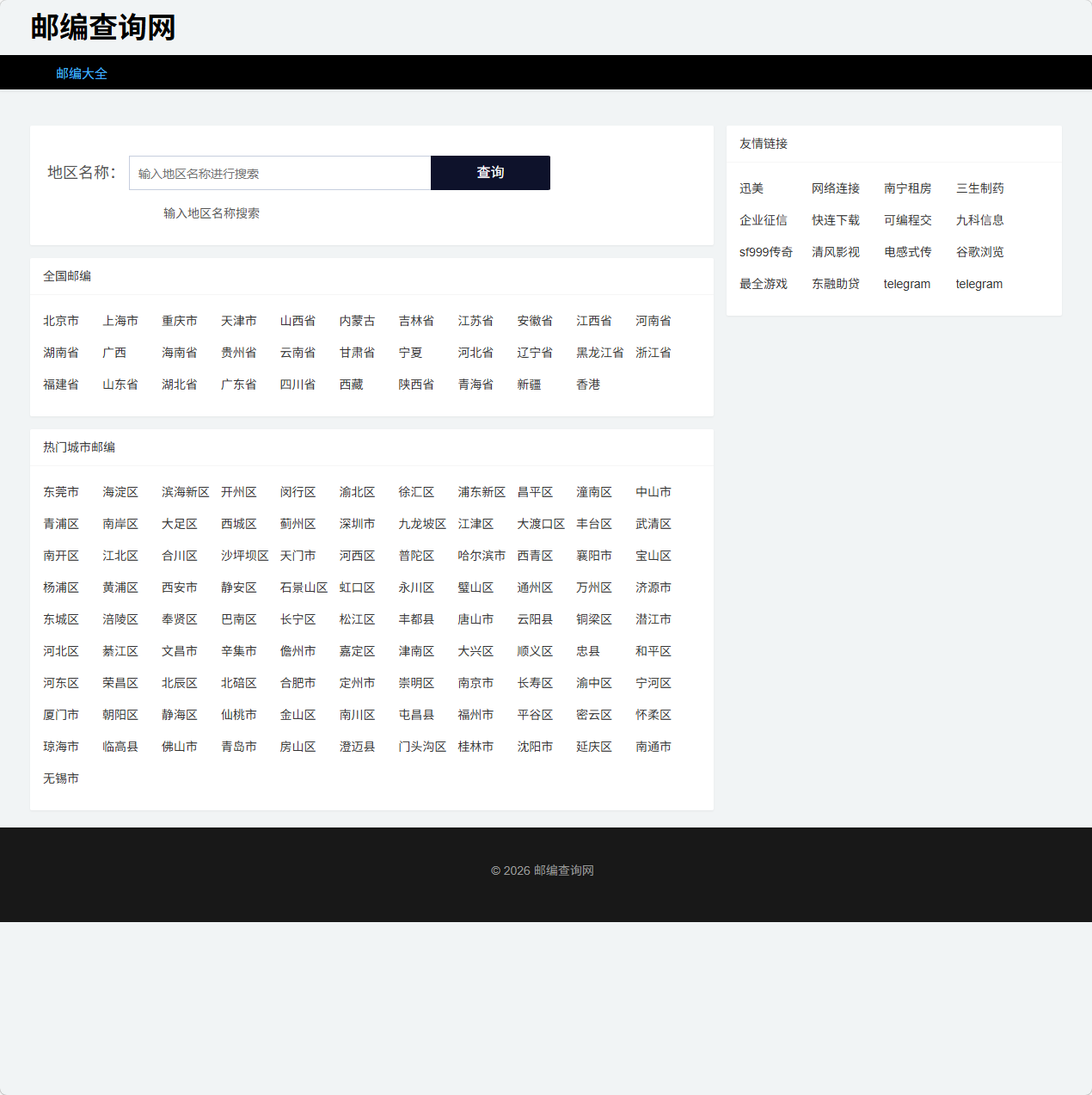Click the 邮编查询网 site title
Screen dimensions: 1092x1095
tap(103, 28)
